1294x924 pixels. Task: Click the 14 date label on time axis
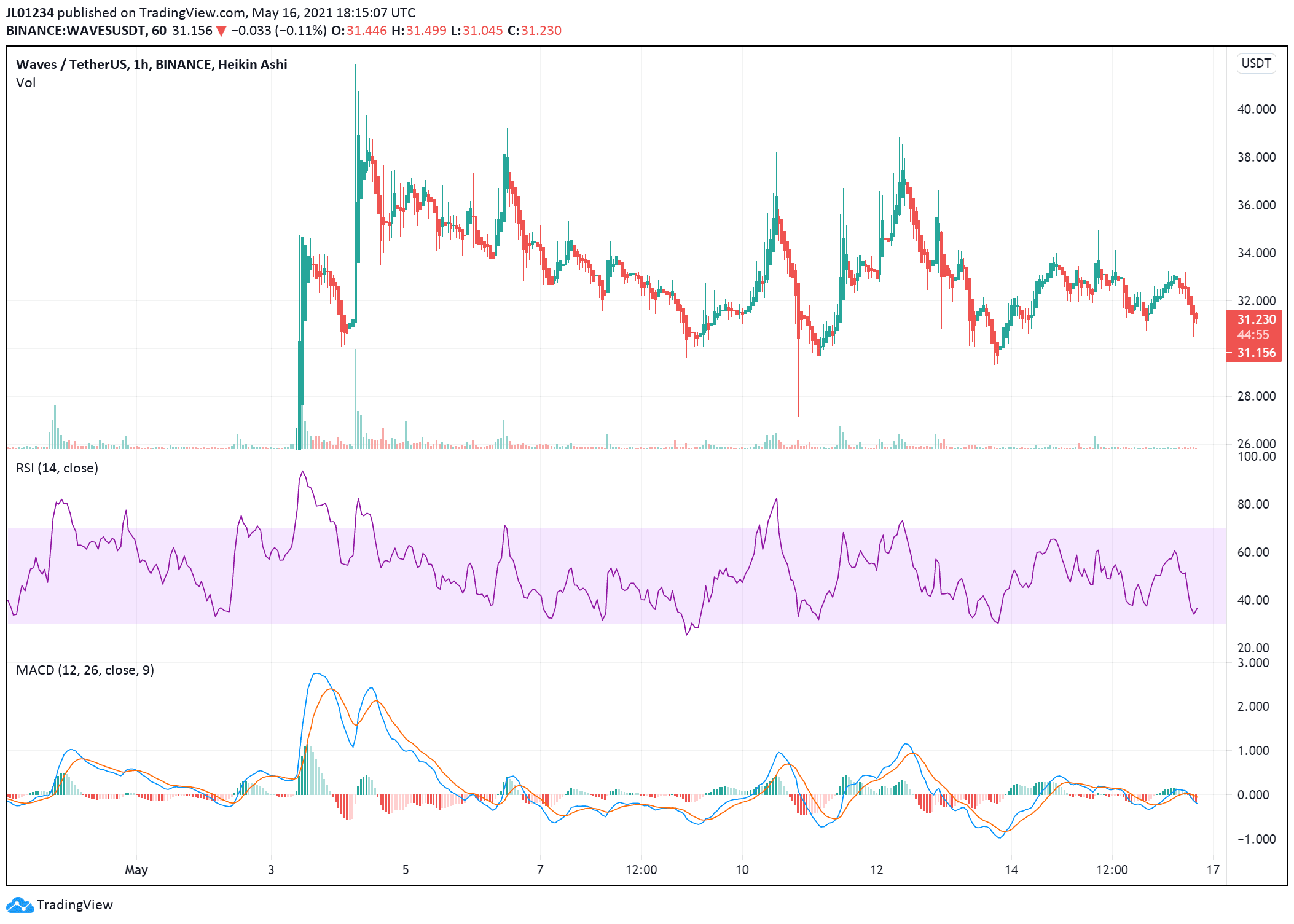(x=1011, y=870)
